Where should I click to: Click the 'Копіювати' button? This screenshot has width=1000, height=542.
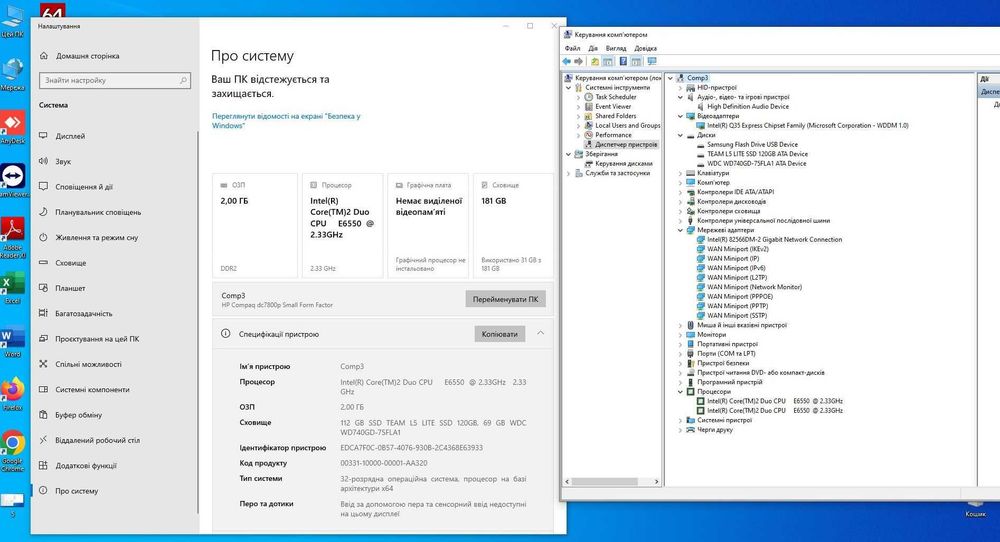499,334
